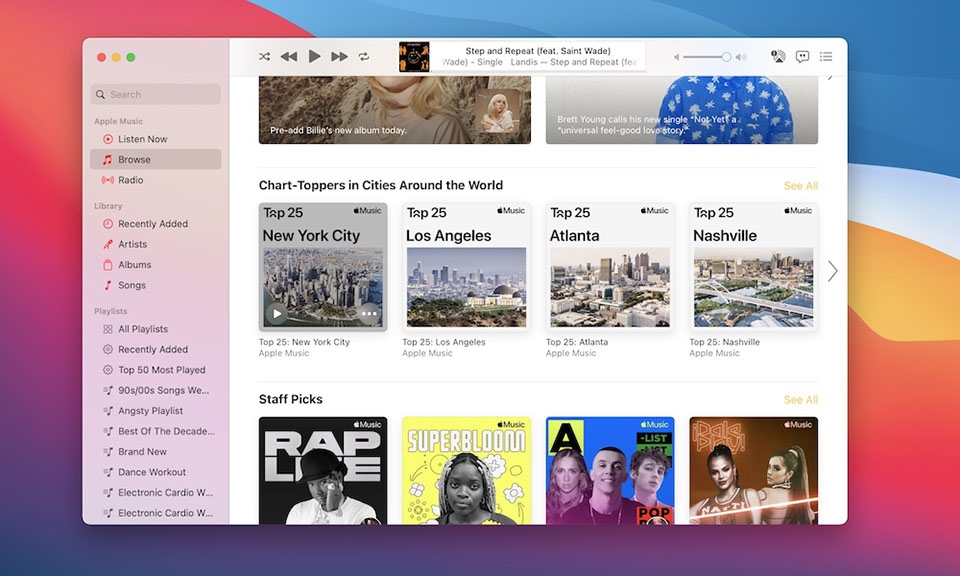Go to Albums in the library
The image size is (960, 576).
[156, 264]
